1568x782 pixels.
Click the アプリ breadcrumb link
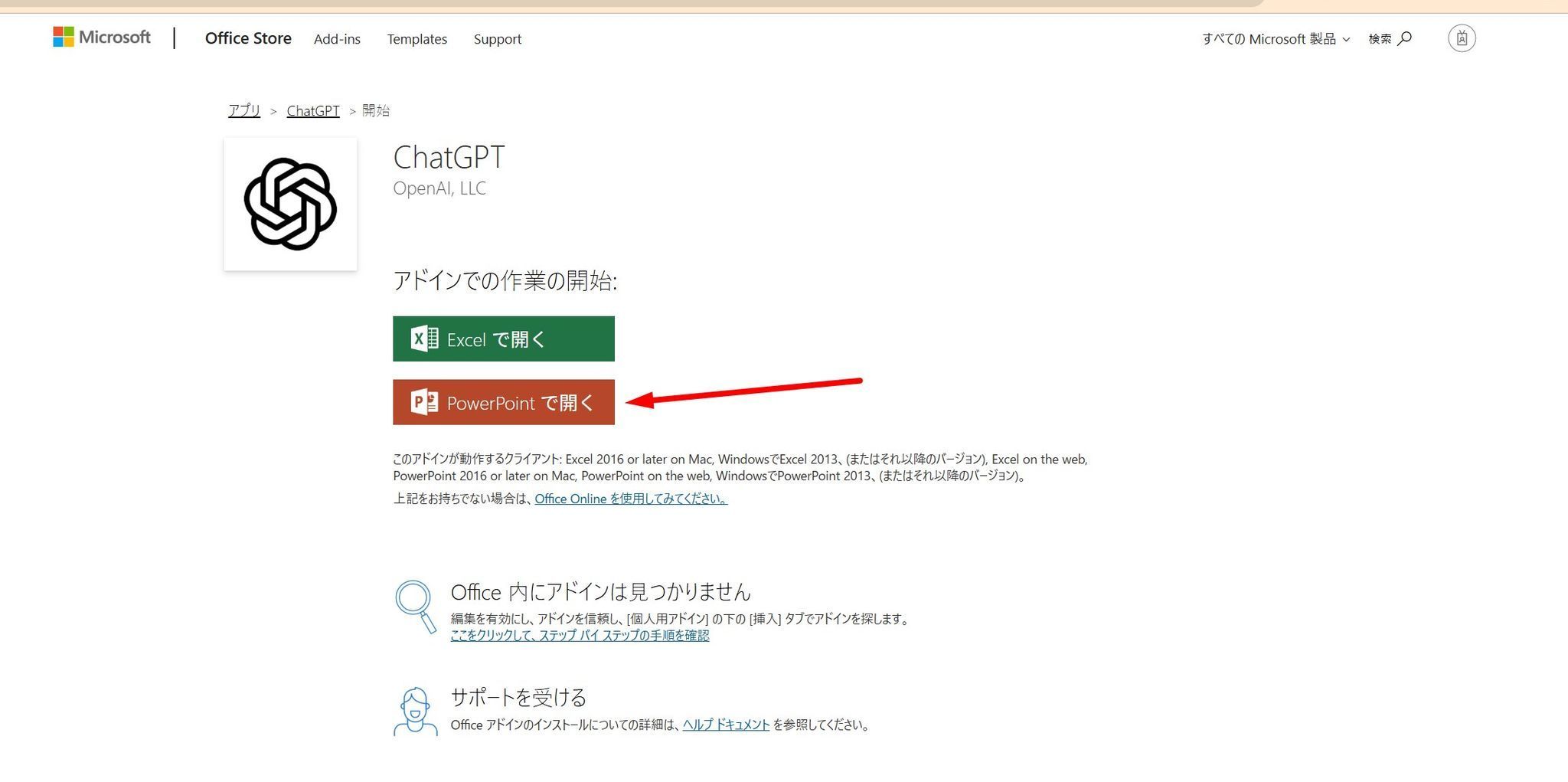click(244, 110)
